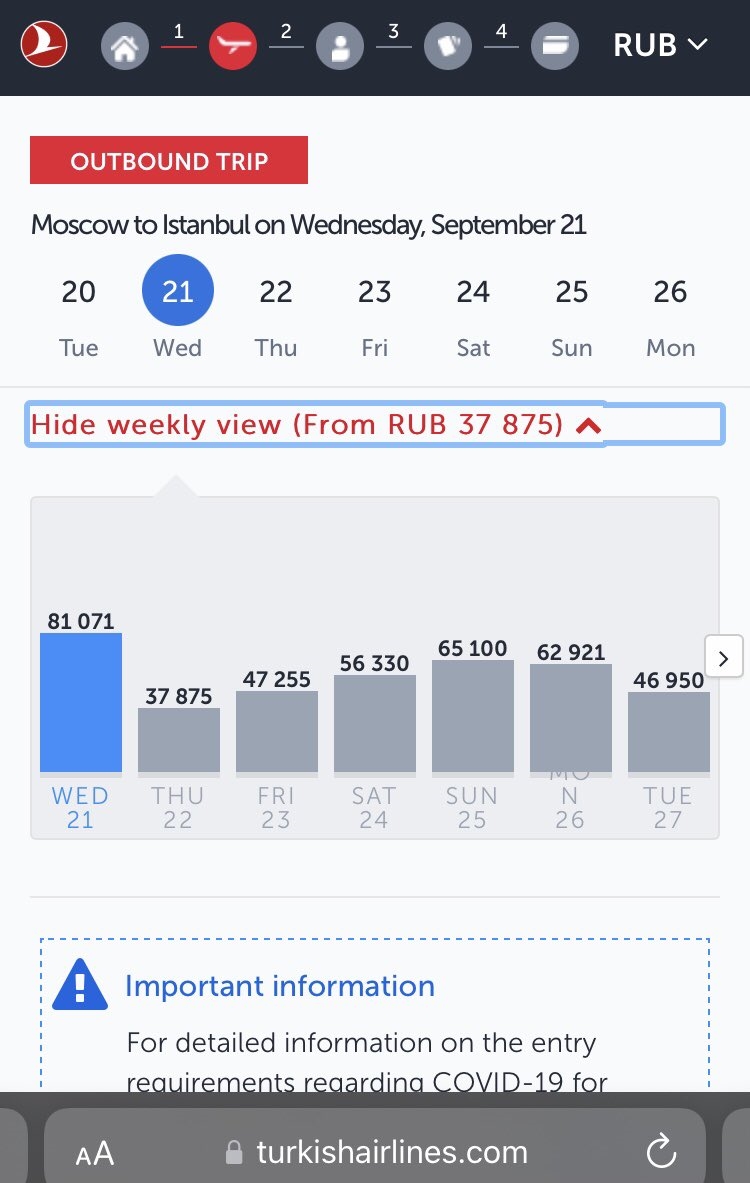This screenshot has width=750, height=1183.
Task: Open the RUB currency dropdown
Action: click(x=660, y=45)
